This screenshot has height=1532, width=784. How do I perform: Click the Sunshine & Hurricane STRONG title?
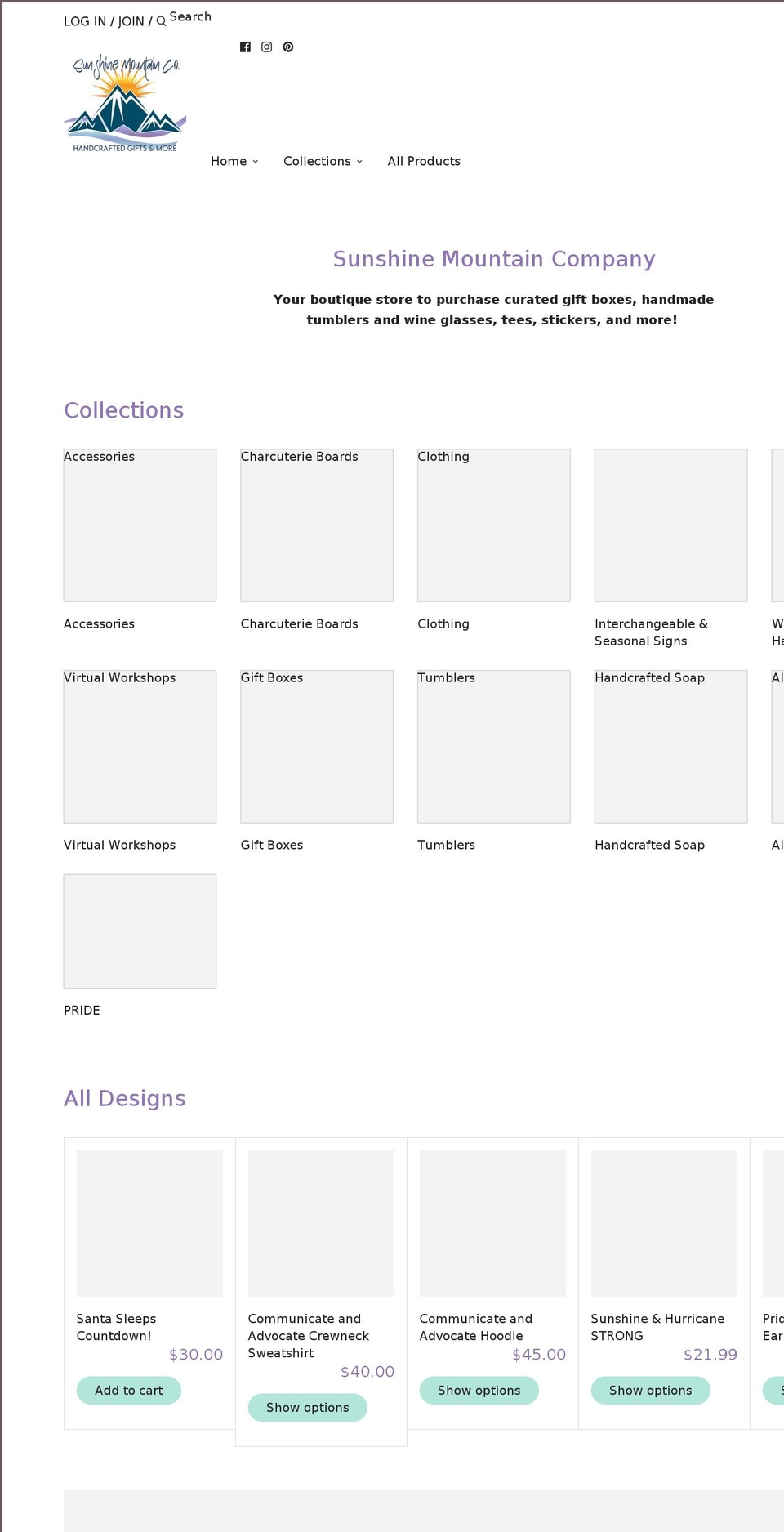coord(657,1328)
